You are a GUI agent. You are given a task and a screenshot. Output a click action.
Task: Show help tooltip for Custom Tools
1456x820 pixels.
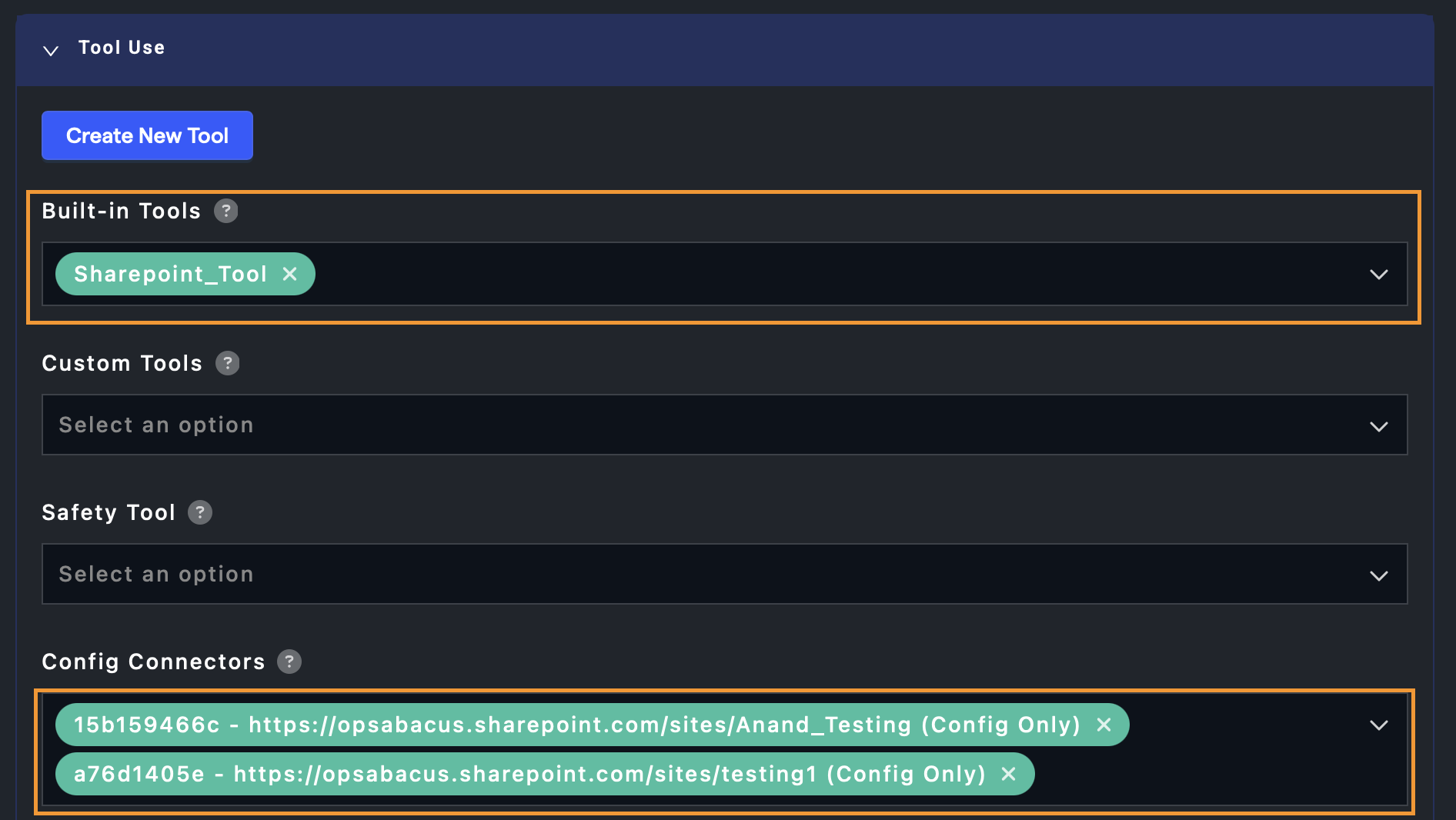click(x=227, y=363)
